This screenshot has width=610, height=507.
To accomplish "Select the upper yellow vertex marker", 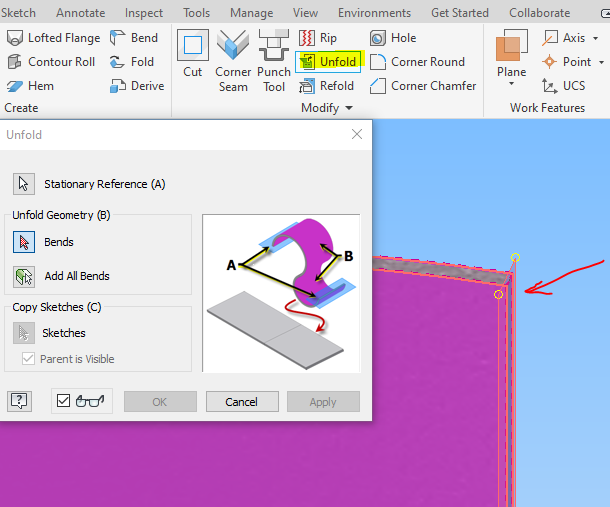I will coord(515,258).
